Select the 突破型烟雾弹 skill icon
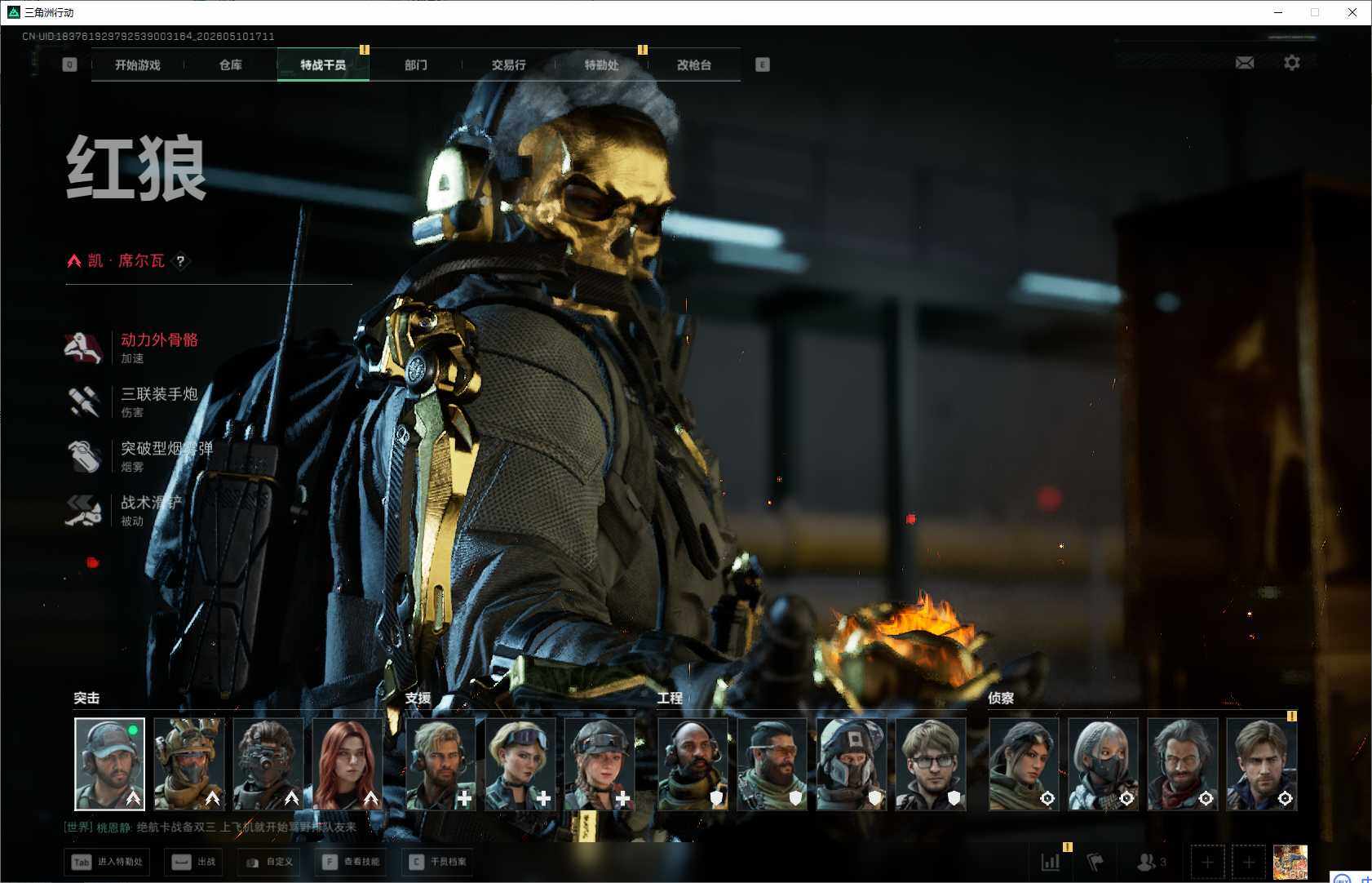 [84, 456]
